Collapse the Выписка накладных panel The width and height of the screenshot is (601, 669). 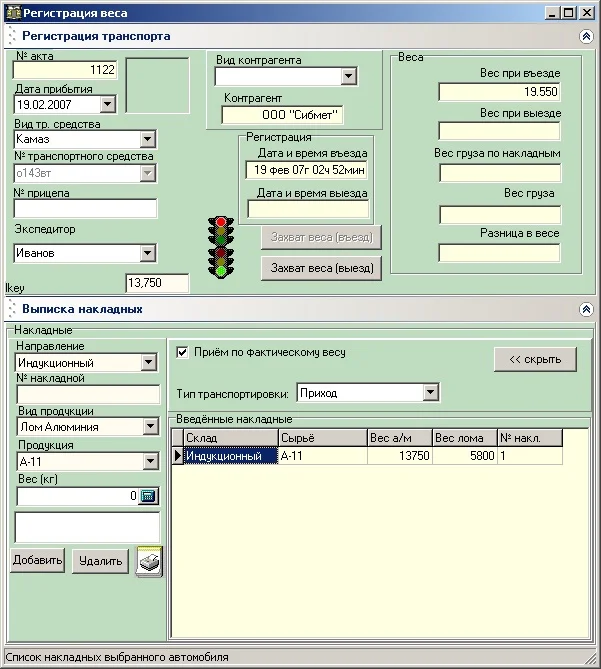pos(586,310)
